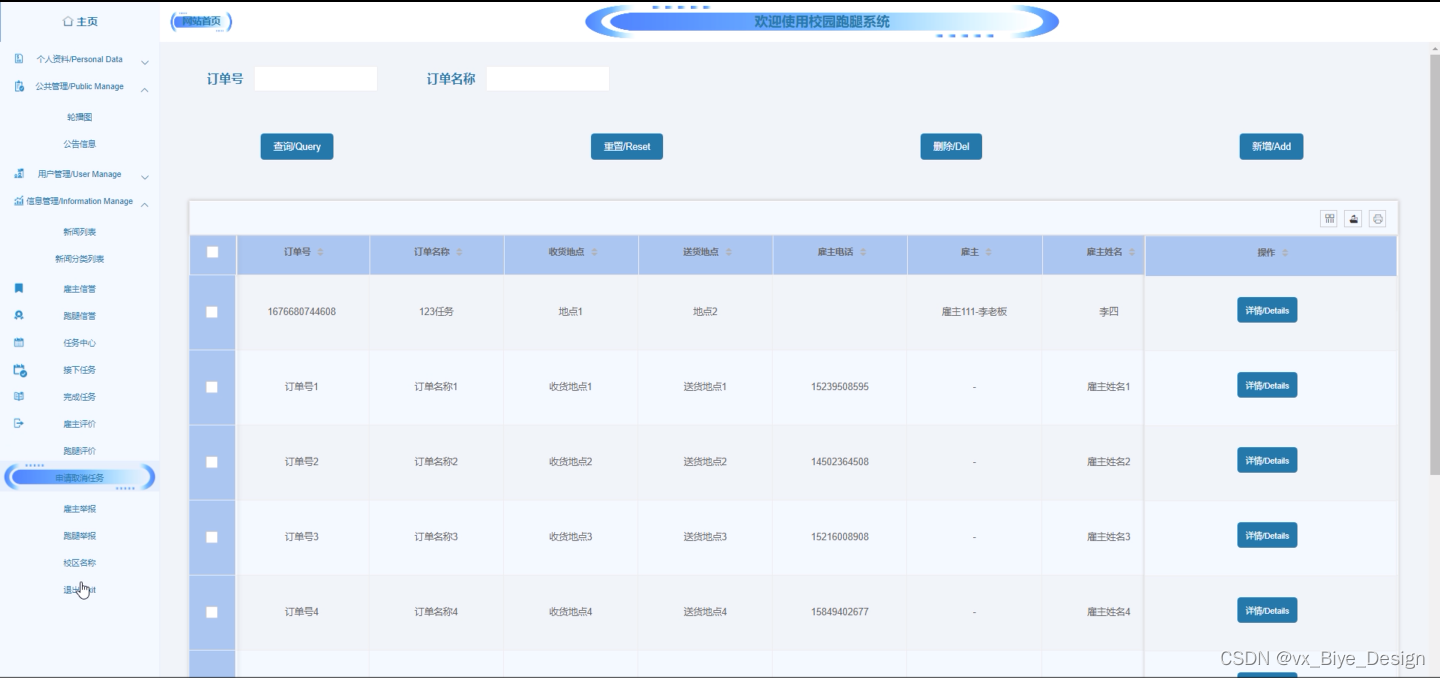This screenshot has width=1440, height=678.
Task: Open 跑腿举报 in the sidebar
Action: [80, 536]
